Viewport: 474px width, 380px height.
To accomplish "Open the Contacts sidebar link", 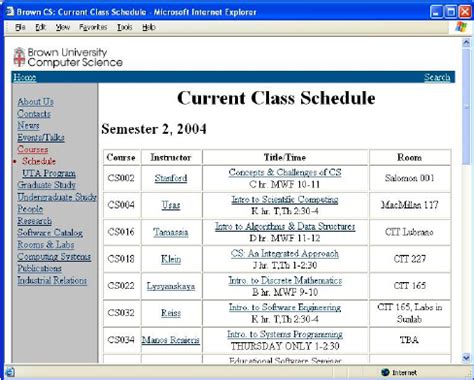I will [x=34, y=114].
